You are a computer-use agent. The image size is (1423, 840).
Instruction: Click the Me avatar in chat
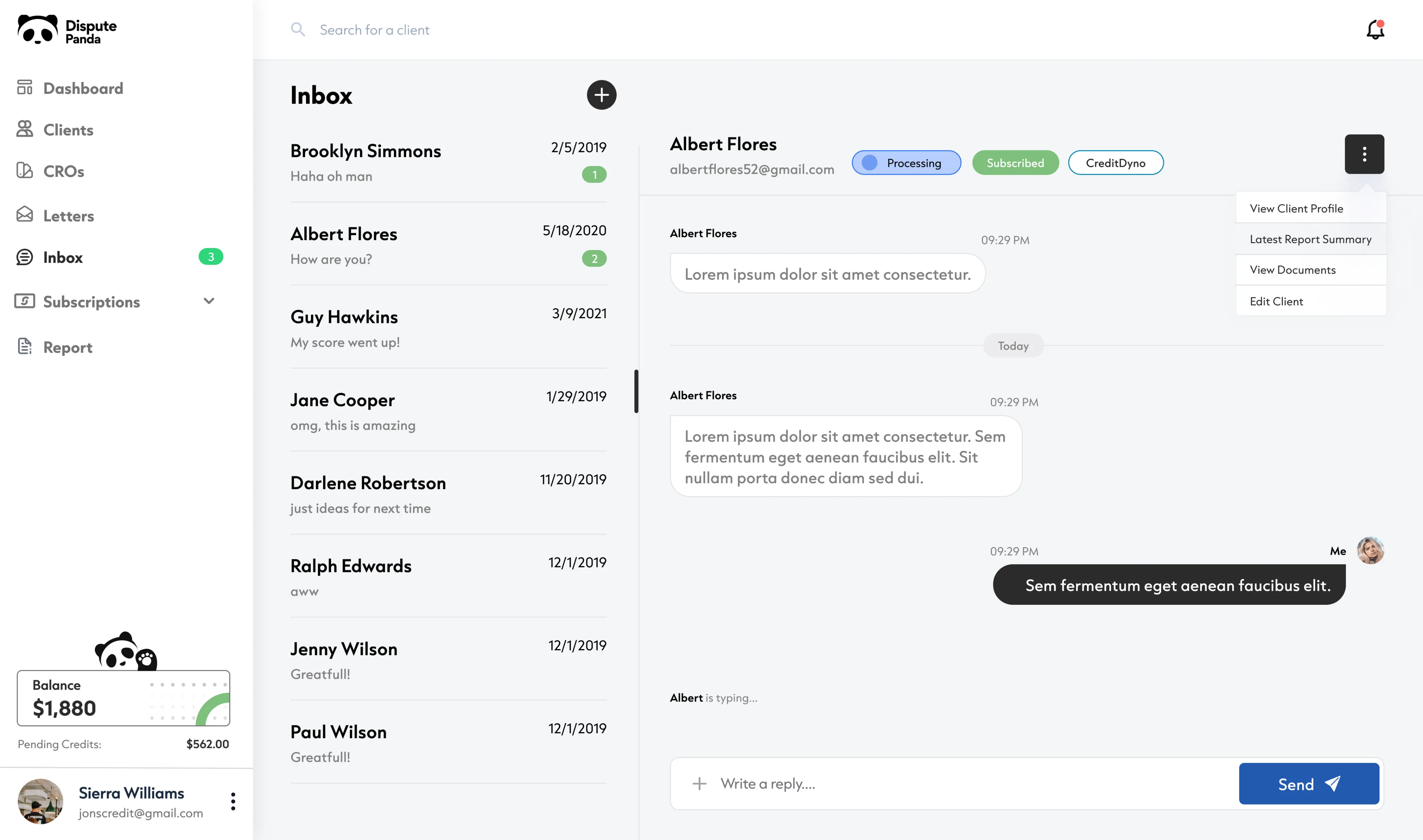click(1370, 550)
